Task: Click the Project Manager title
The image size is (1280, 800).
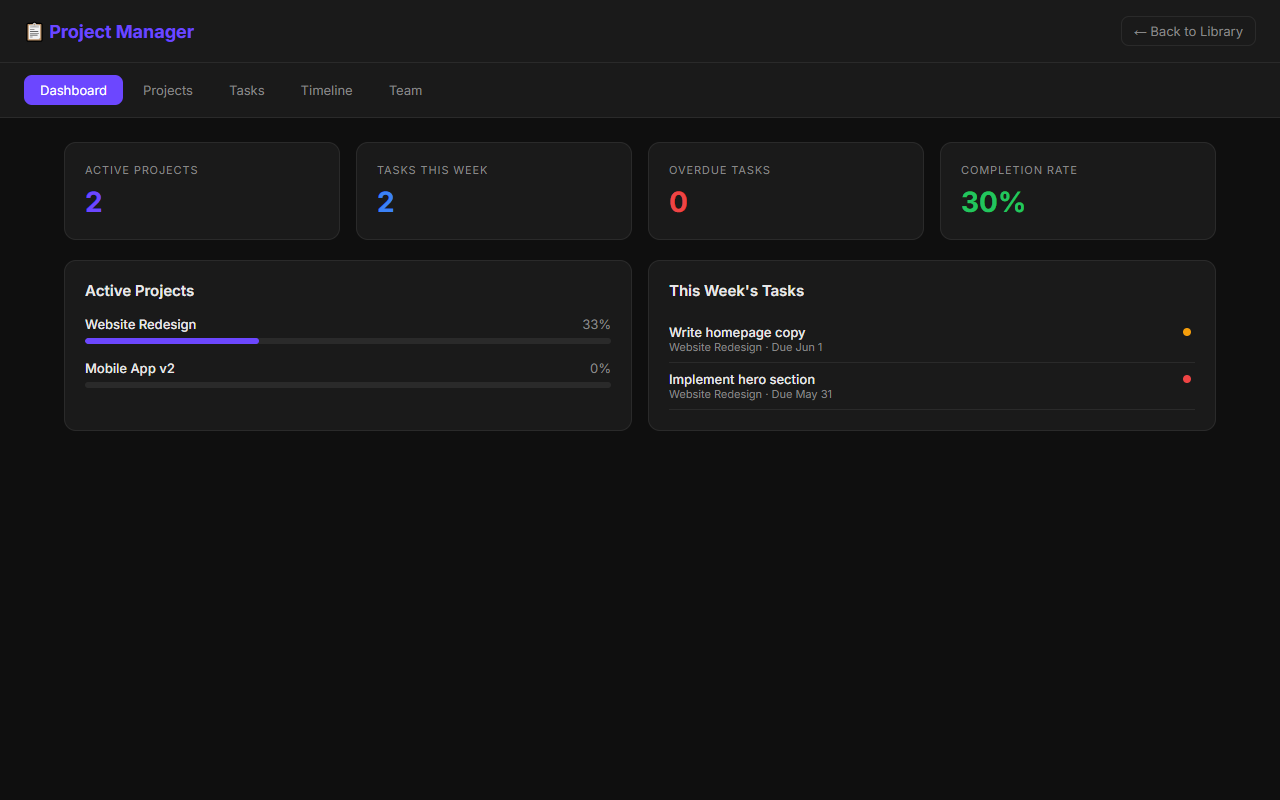Action: (121, 32)
